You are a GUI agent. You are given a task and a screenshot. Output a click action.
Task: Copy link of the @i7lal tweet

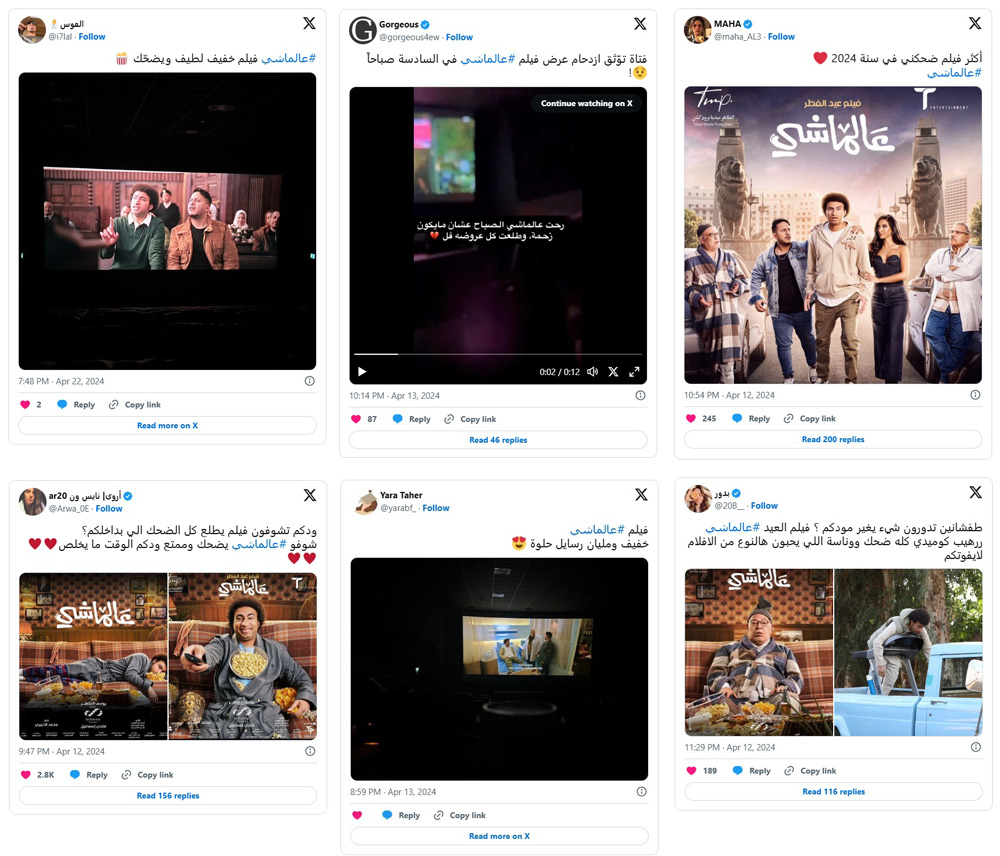point(135,404)
